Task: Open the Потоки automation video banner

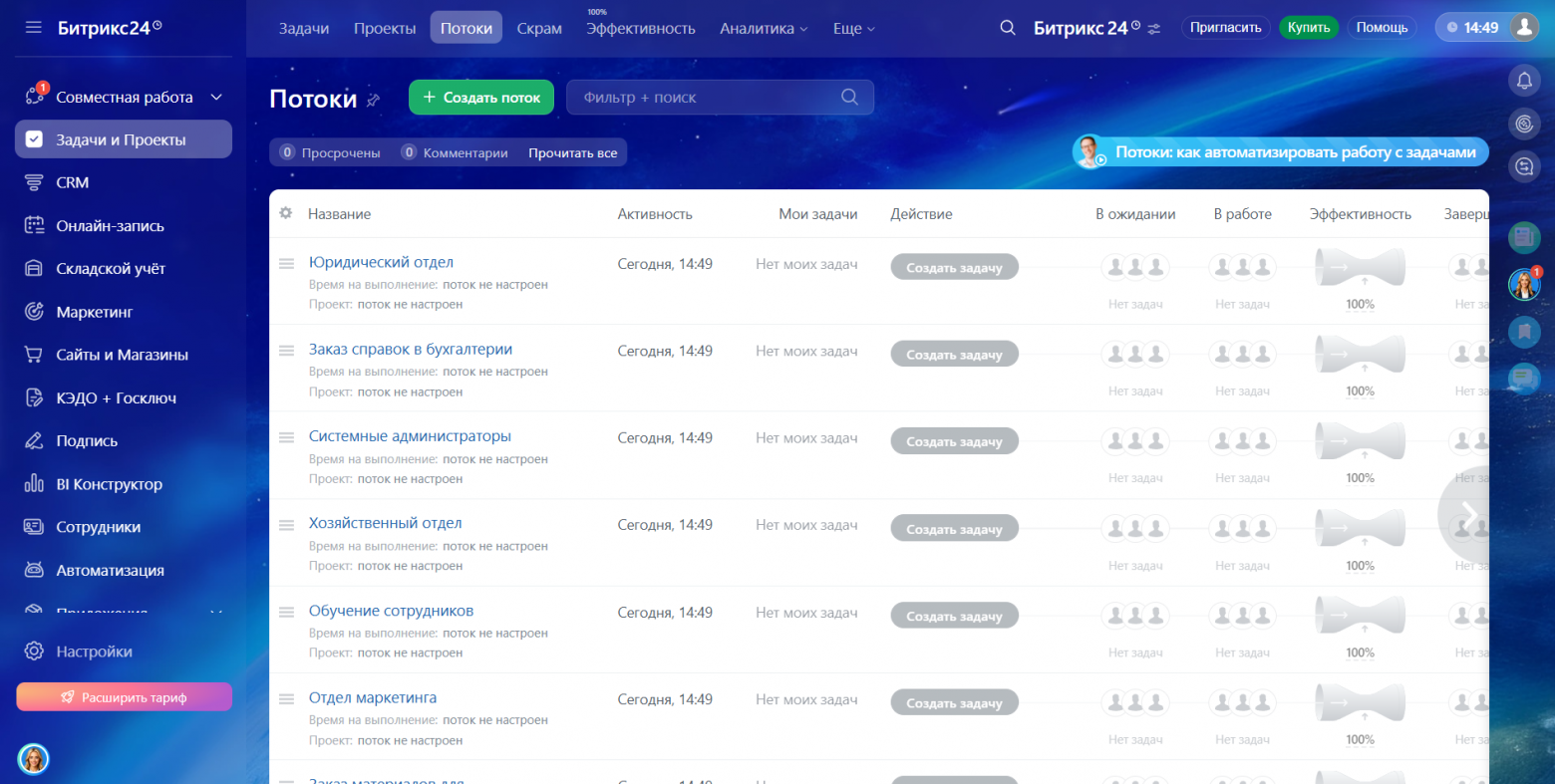Action: 1281,152
